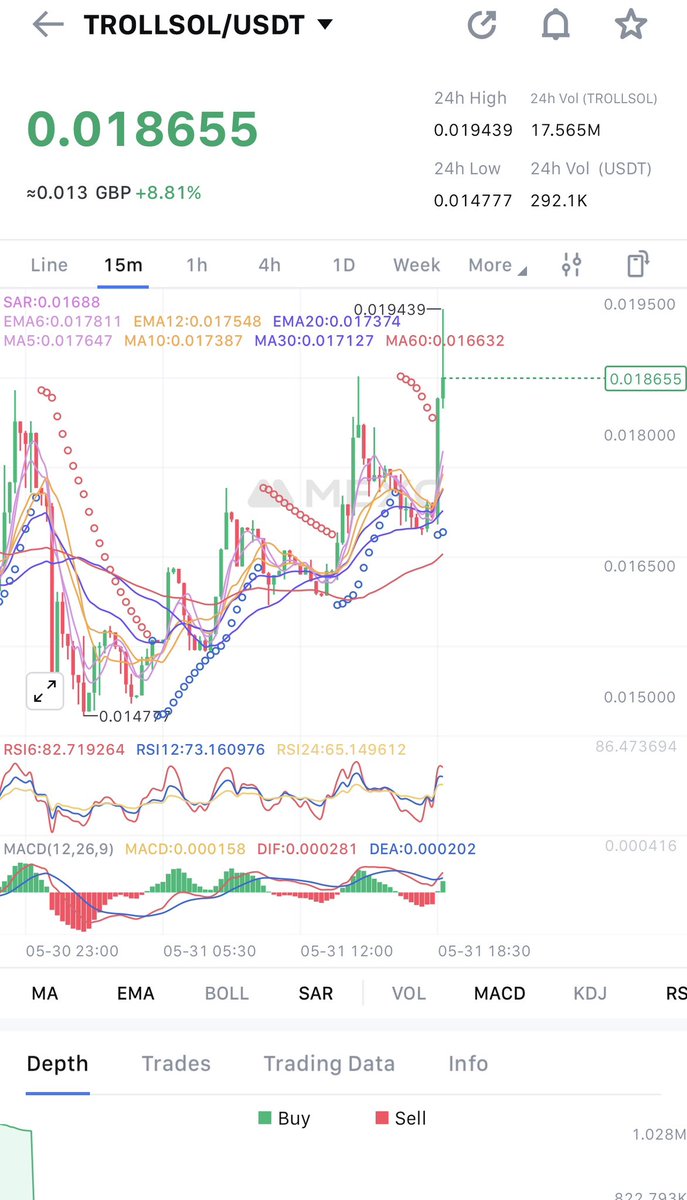This screenshot has width=687, height=1200.
Task: Expand chart to fullscreen with arrows icon
Action: [x=45, y=691]
